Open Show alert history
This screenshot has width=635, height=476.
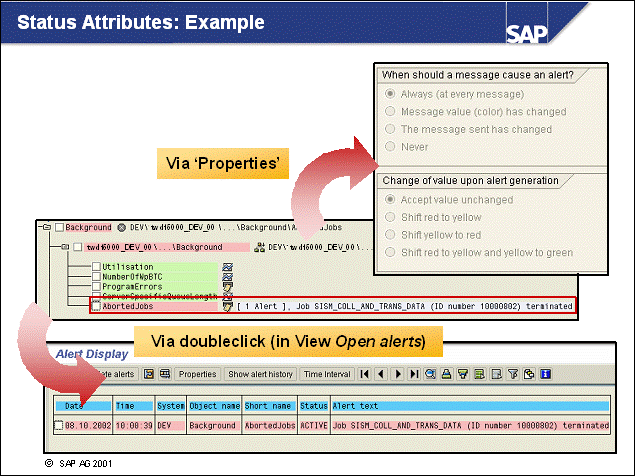tap(260, 374)
